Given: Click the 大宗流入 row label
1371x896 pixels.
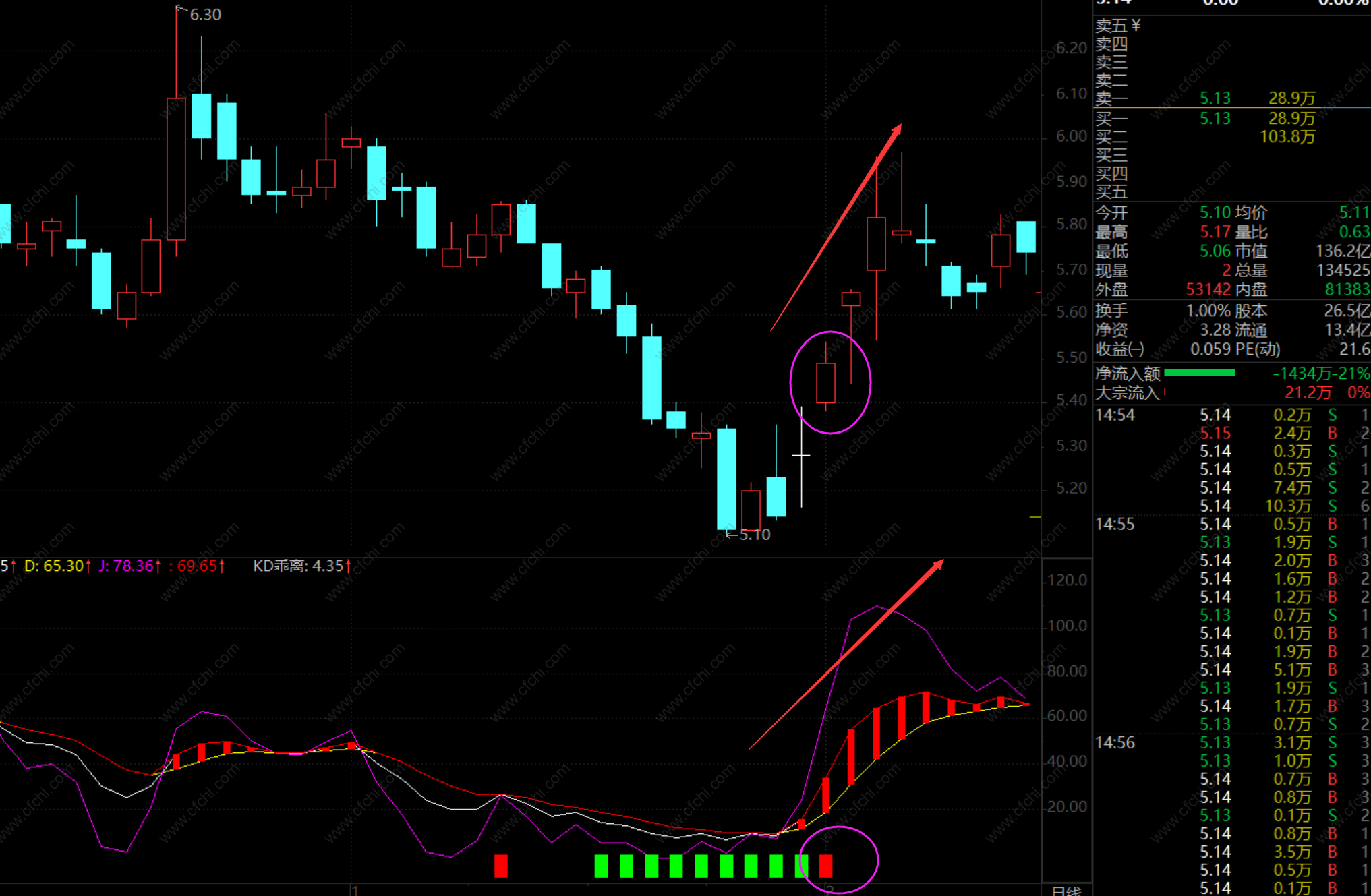Looking at the screenshot, I should [1126, 392].
